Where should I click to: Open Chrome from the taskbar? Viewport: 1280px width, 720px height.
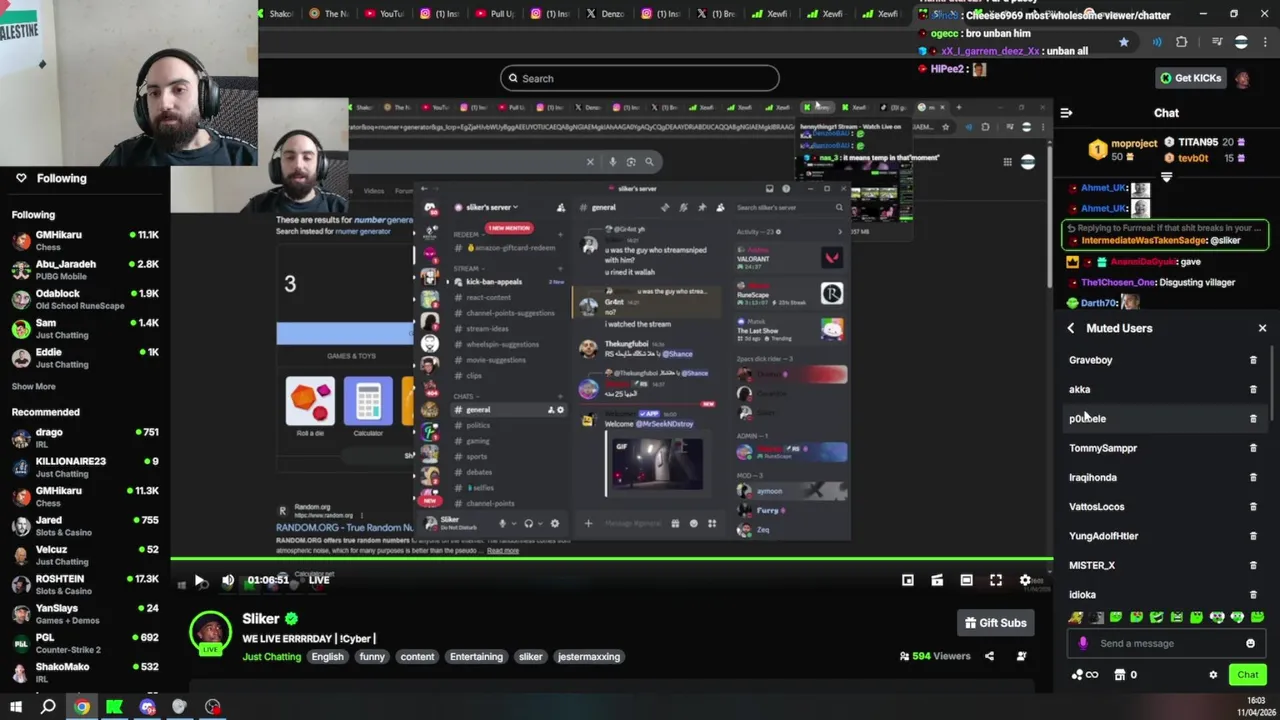82,707
